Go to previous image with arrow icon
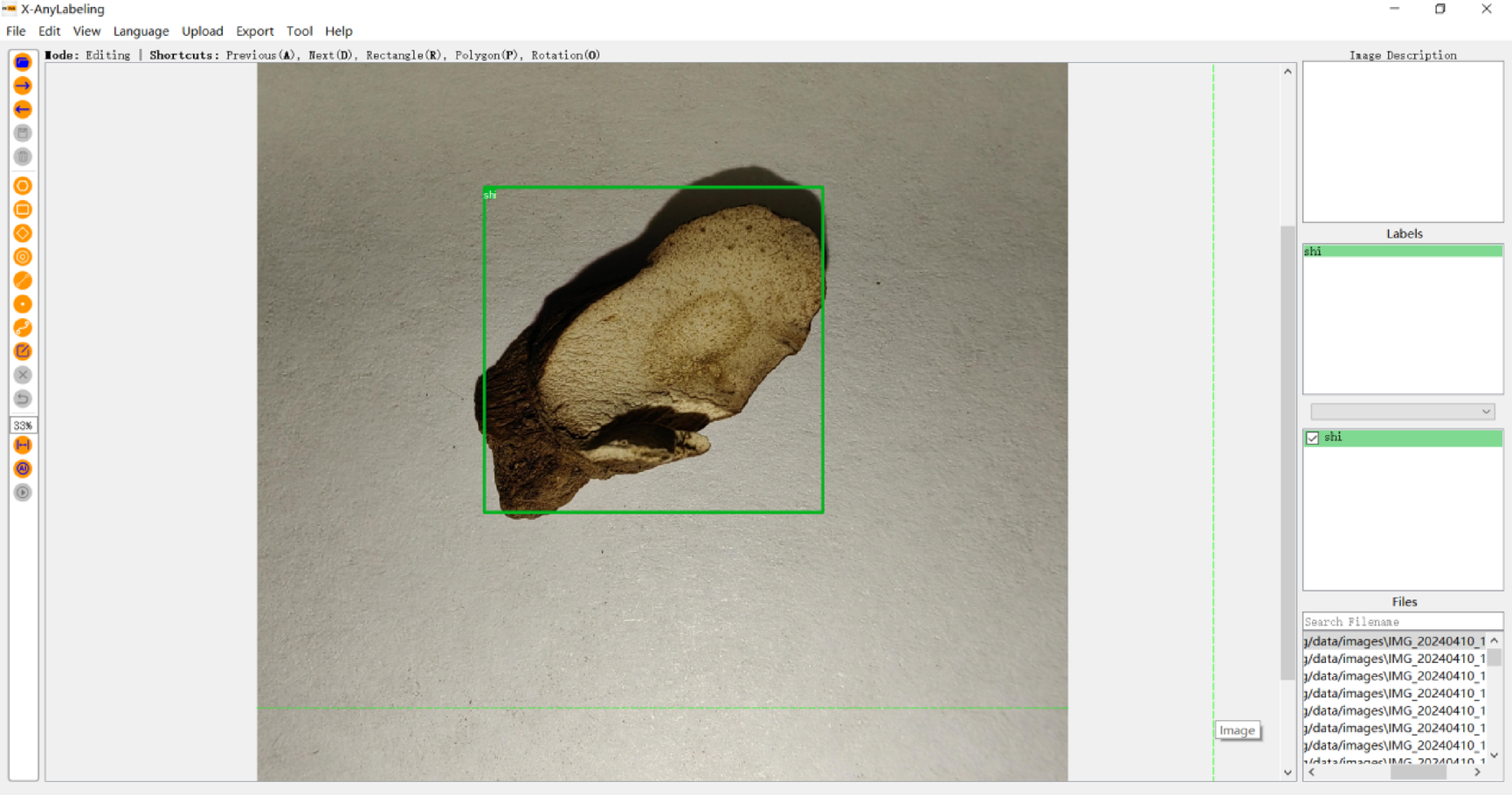 click(23, 108)
